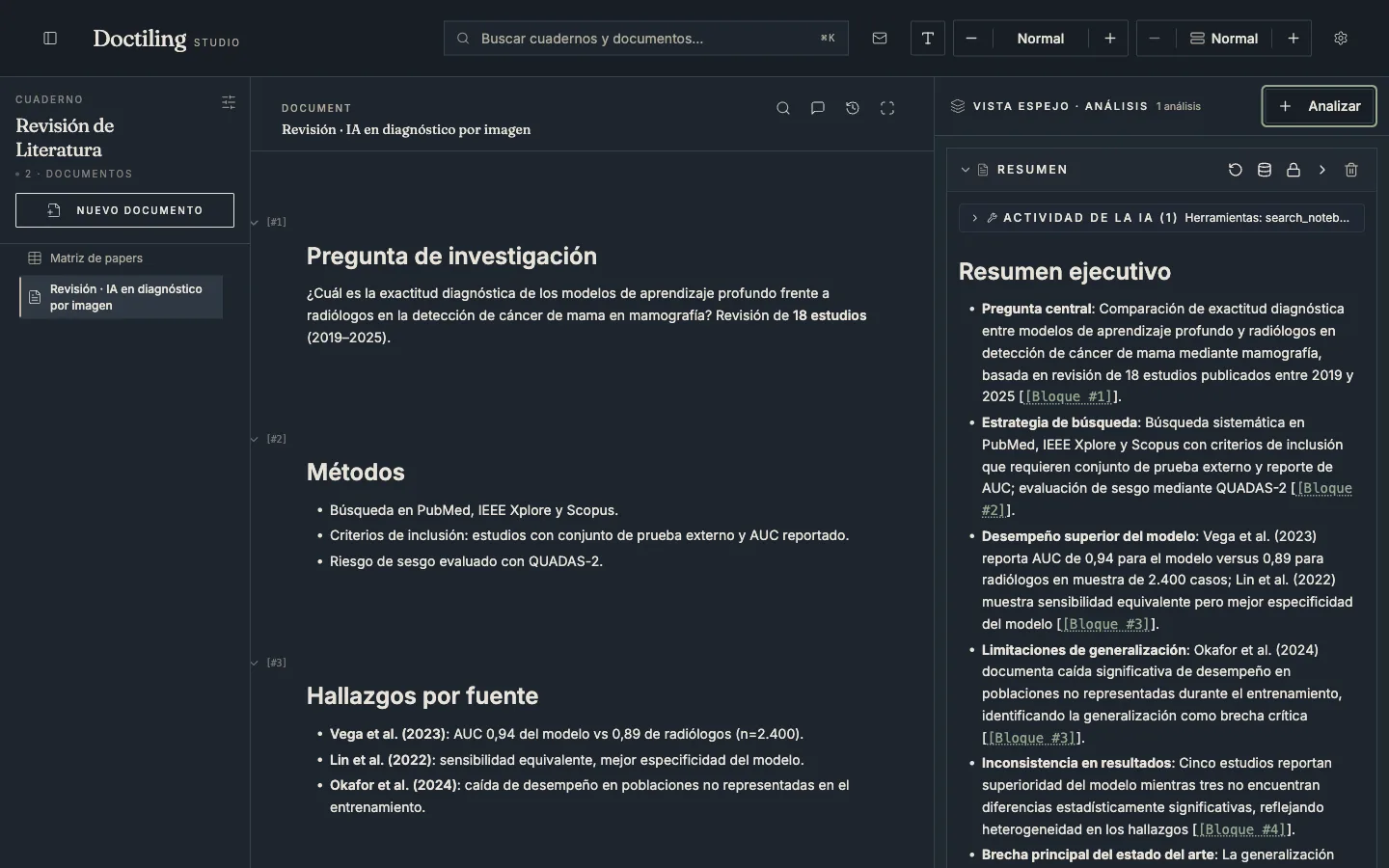Click the Resumen ejecutivo heading
Screen dimensions: 1389x868
tap(1065, 272)
